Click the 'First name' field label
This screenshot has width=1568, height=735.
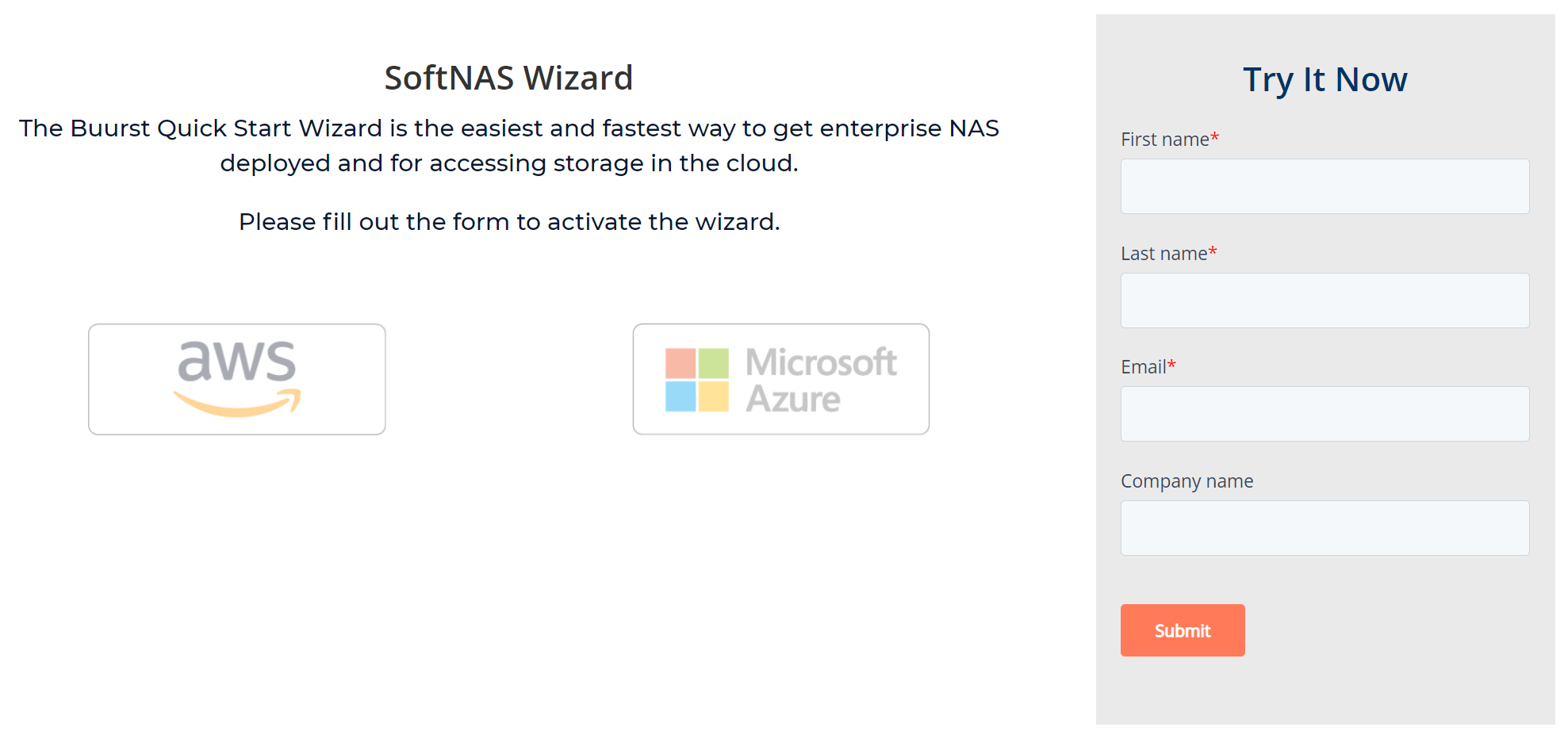tap(1164, 140)
